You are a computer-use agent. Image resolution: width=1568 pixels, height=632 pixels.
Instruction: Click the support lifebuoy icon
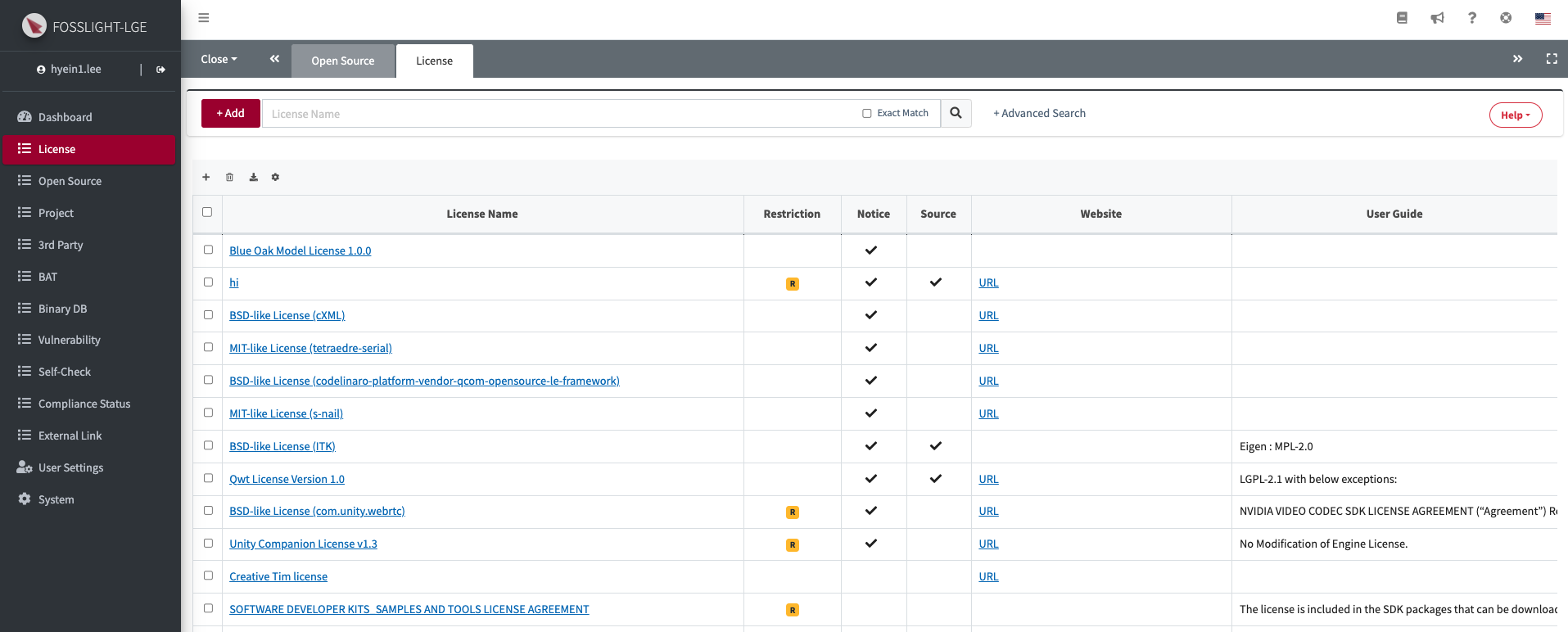pos(1506,18)
